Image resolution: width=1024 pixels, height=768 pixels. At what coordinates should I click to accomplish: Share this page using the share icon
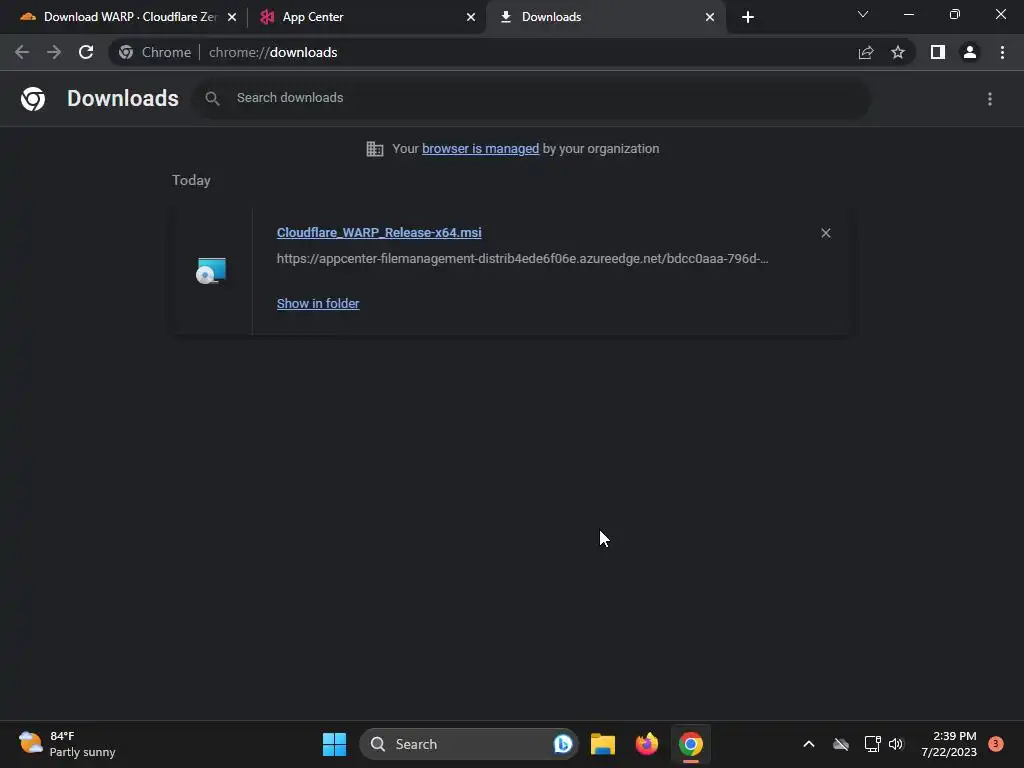coord(866,52)
